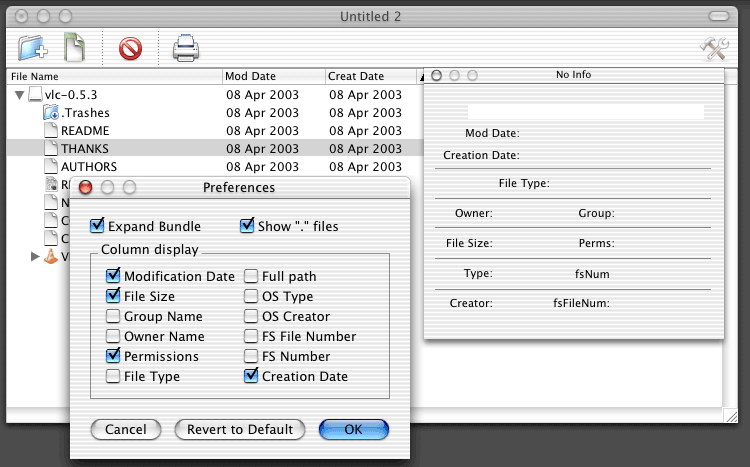Click the add folder toolbar icon
Screen dimensions: 750x467
pos(33,47)
